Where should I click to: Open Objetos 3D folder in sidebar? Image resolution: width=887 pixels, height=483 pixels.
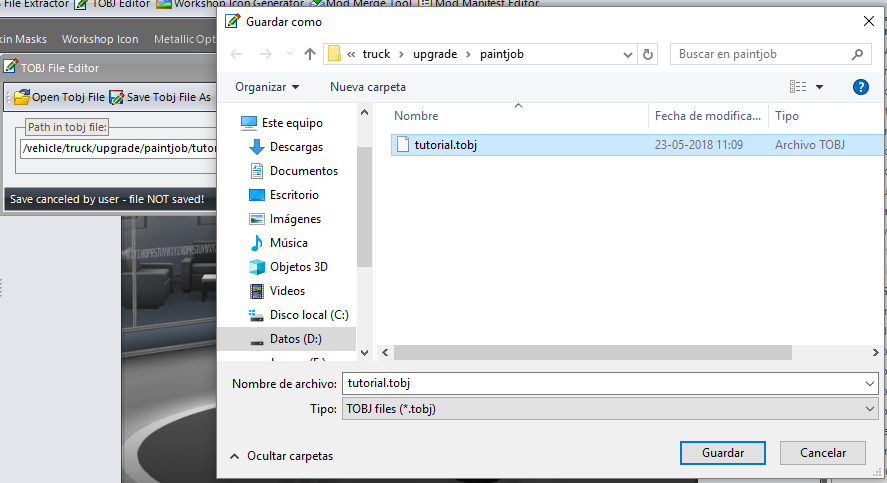[x=299, y=267]
